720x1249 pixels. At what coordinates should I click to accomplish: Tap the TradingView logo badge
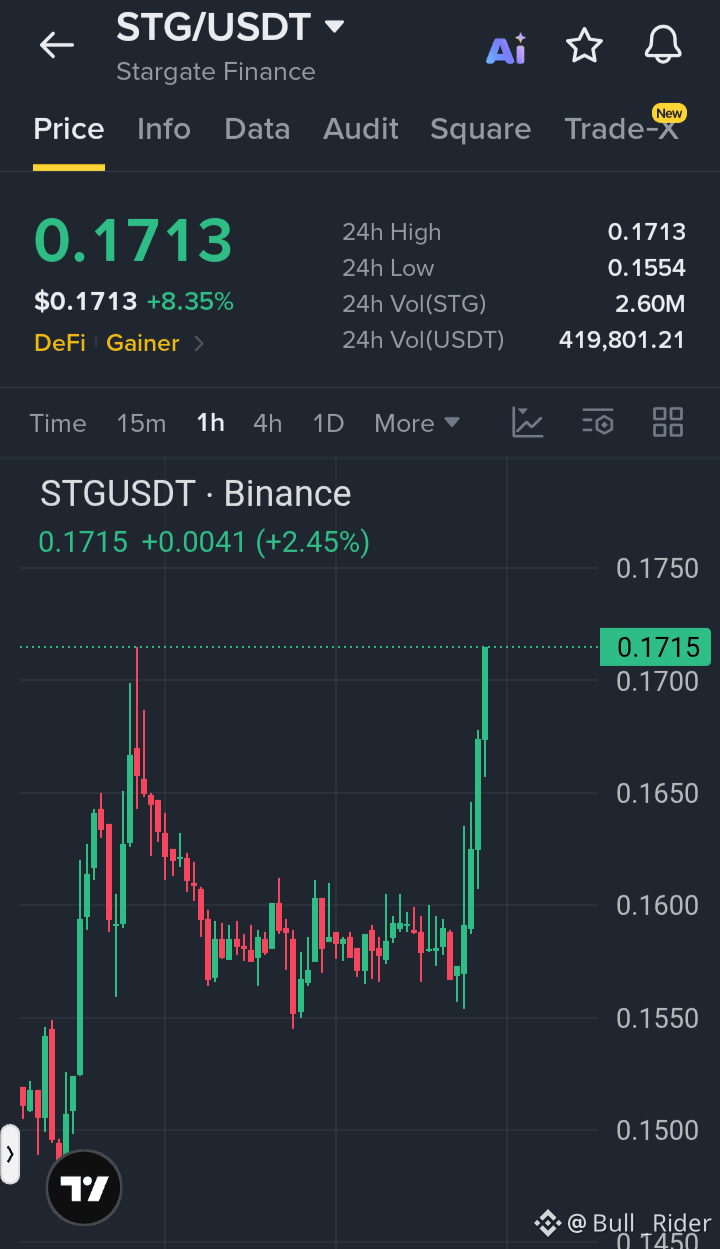84,1189
